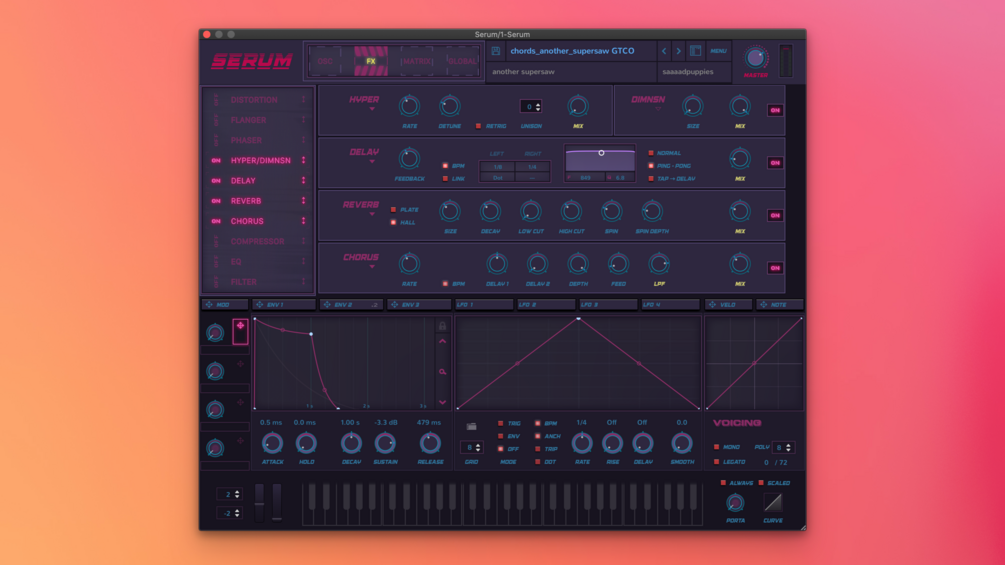Toggle the DIMNSN ON switch
The width and height of the screenshot is (1005, 565).
pyautogui.click(x=775, y=110)
